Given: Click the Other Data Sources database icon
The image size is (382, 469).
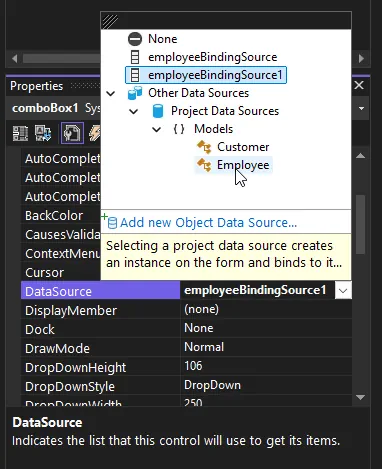Looking at the screenshot, I should pos(135,93).
